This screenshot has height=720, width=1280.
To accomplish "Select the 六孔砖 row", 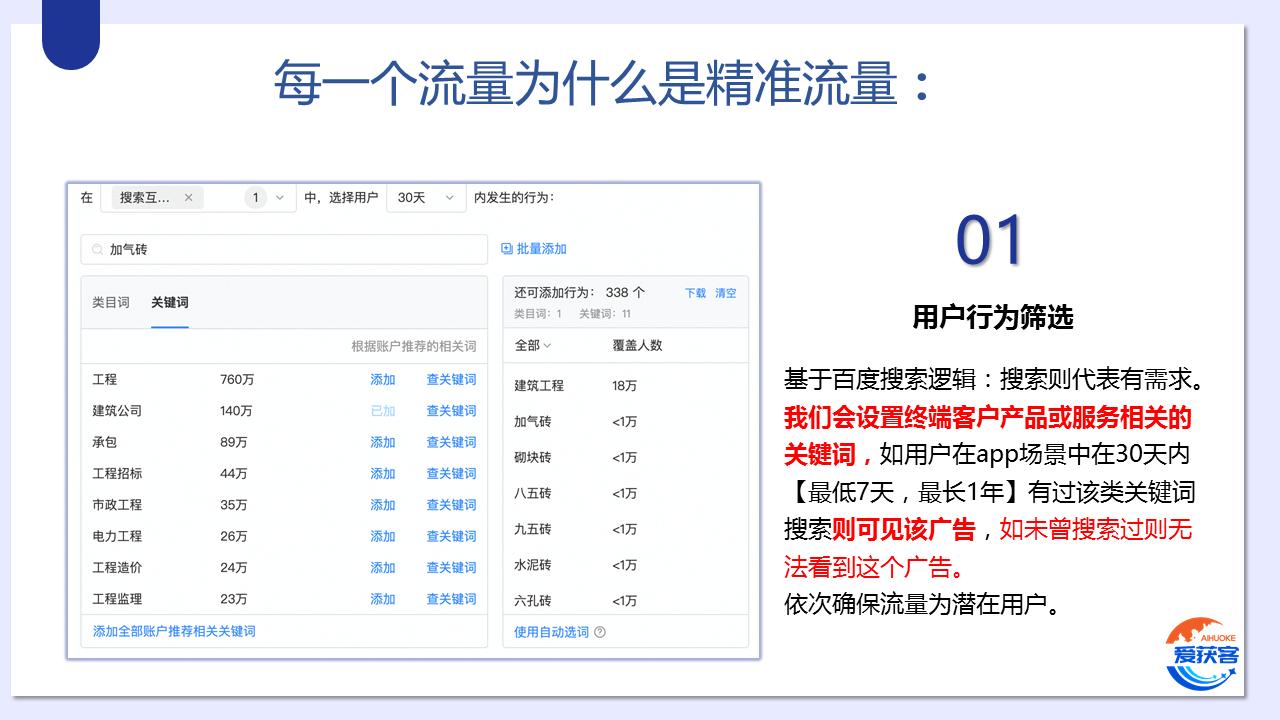I will click(625, 601).
